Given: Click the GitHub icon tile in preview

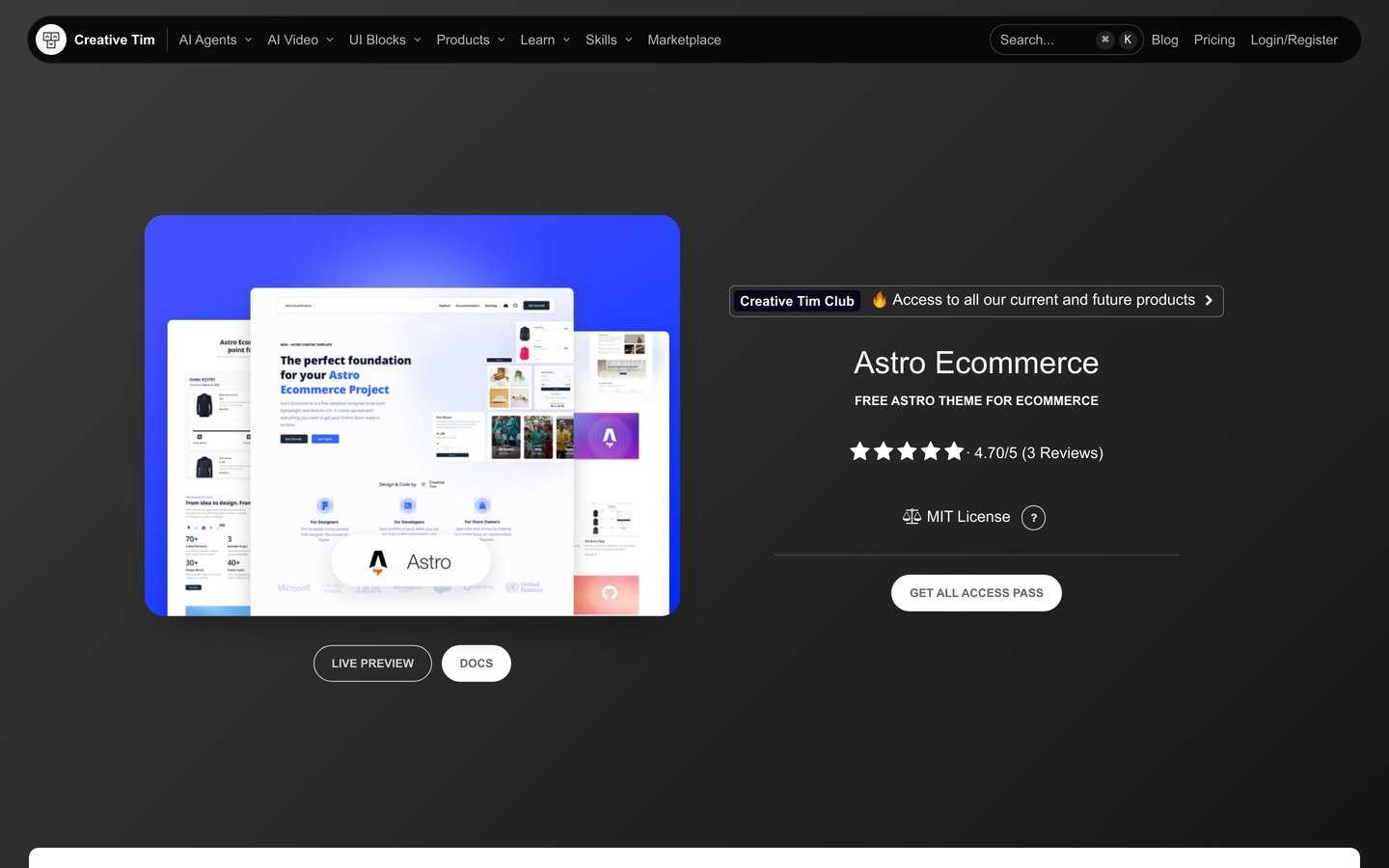Looking at the screenshot, I should click(609, 593).
